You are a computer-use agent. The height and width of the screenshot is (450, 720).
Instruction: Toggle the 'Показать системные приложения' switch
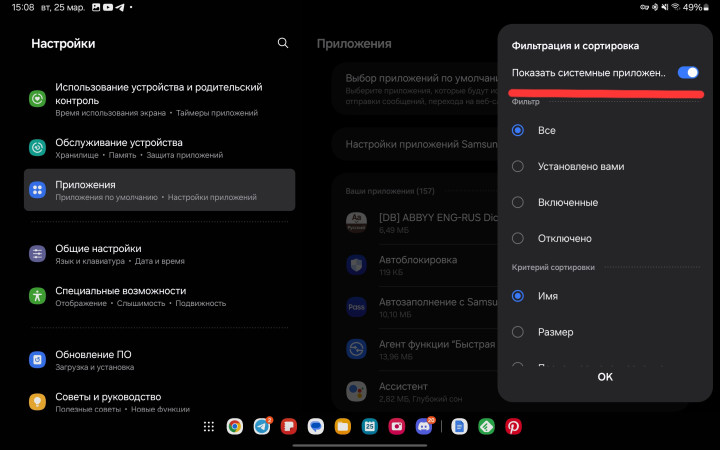point(687,72)
